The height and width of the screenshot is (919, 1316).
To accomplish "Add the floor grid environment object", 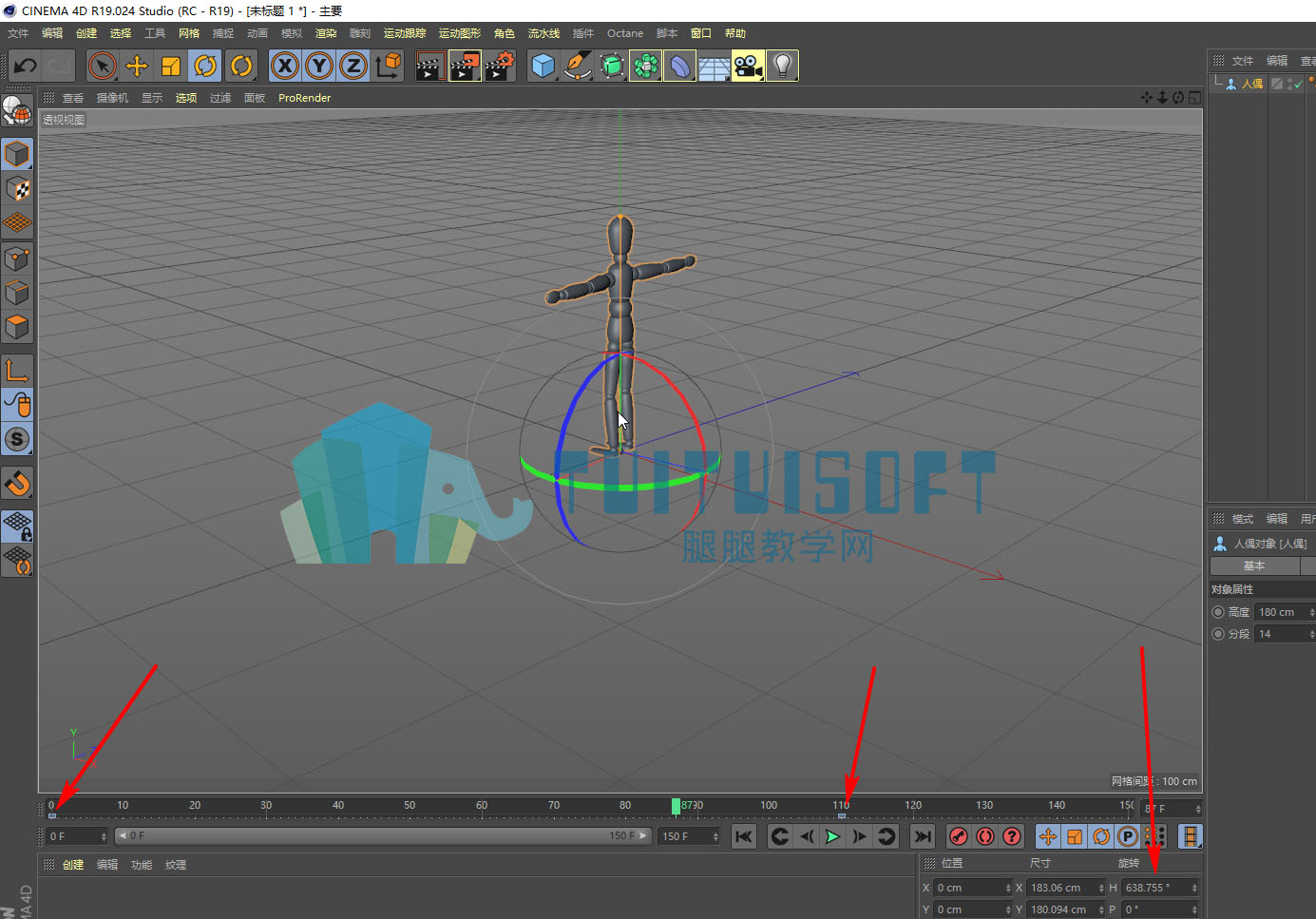I will [714, 67].
